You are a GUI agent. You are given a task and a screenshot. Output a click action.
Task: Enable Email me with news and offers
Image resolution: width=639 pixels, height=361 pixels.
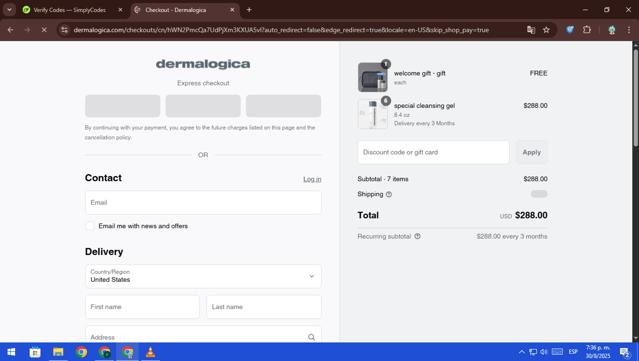[90, 226]
